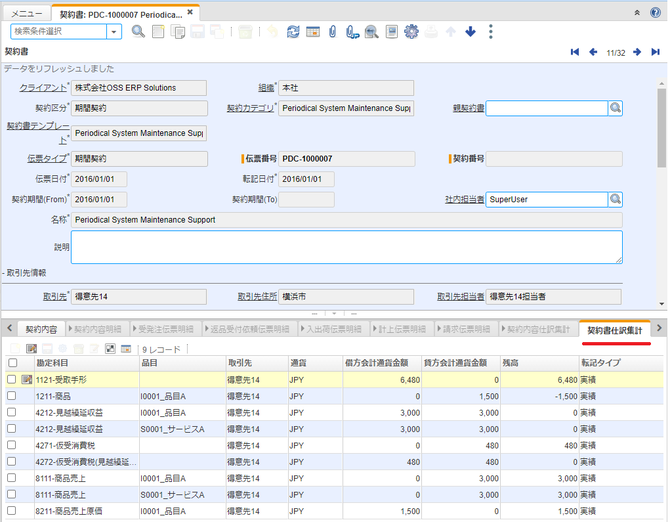This screenshot has height=522, width=670.
Task: Click the header form vertical scrollbar
Action: 661,128
